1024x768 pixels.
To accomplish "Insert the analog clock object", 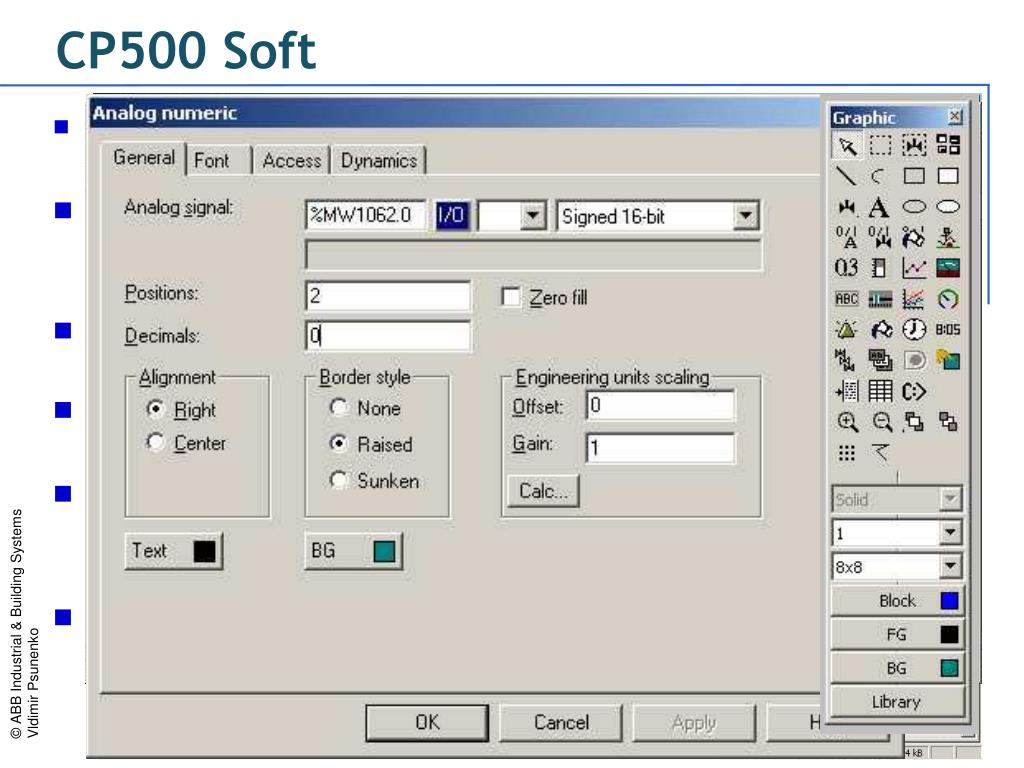I will [914, 329].
